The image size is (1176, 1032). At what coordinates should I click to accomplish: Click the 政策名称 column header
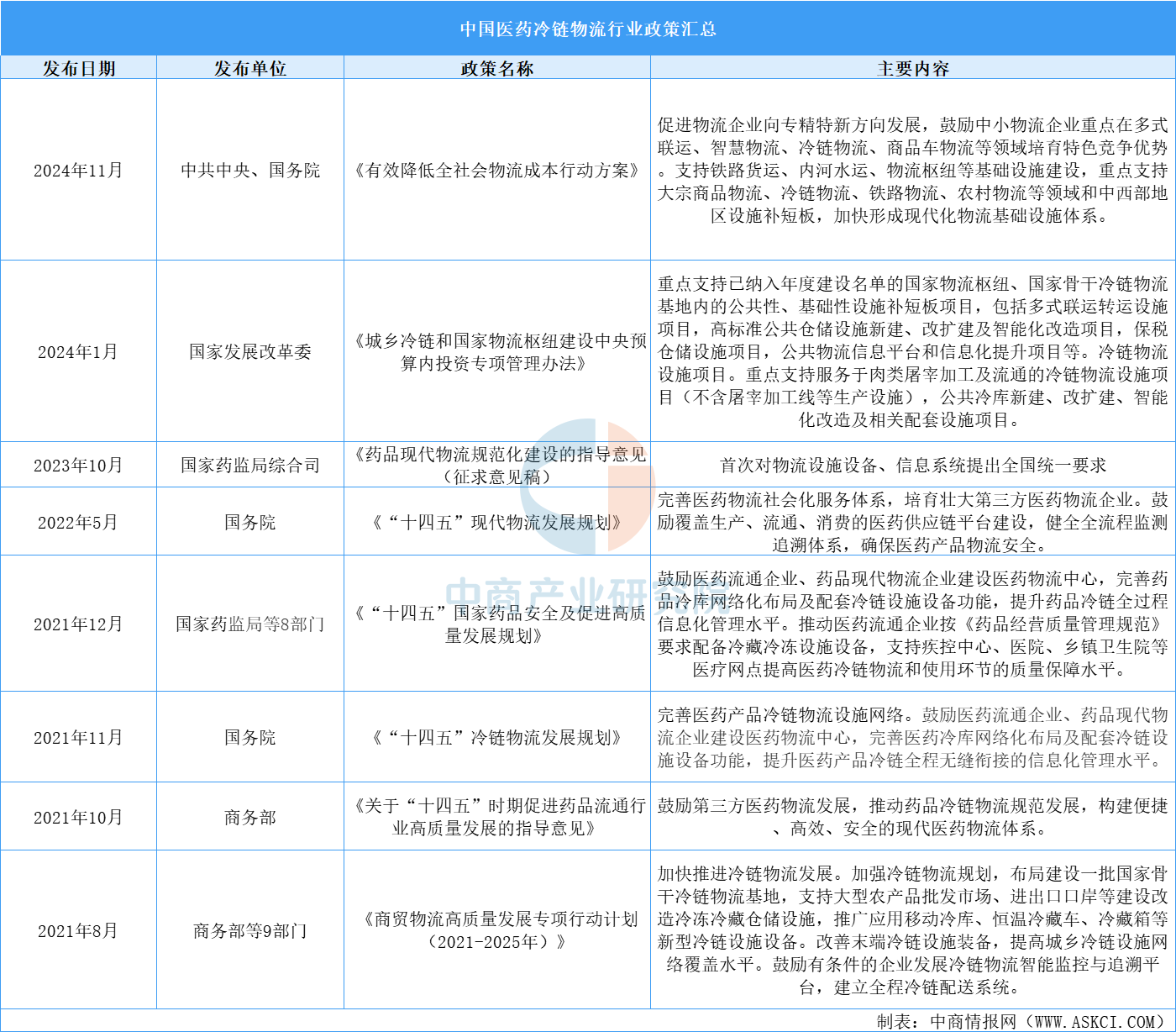497,68
